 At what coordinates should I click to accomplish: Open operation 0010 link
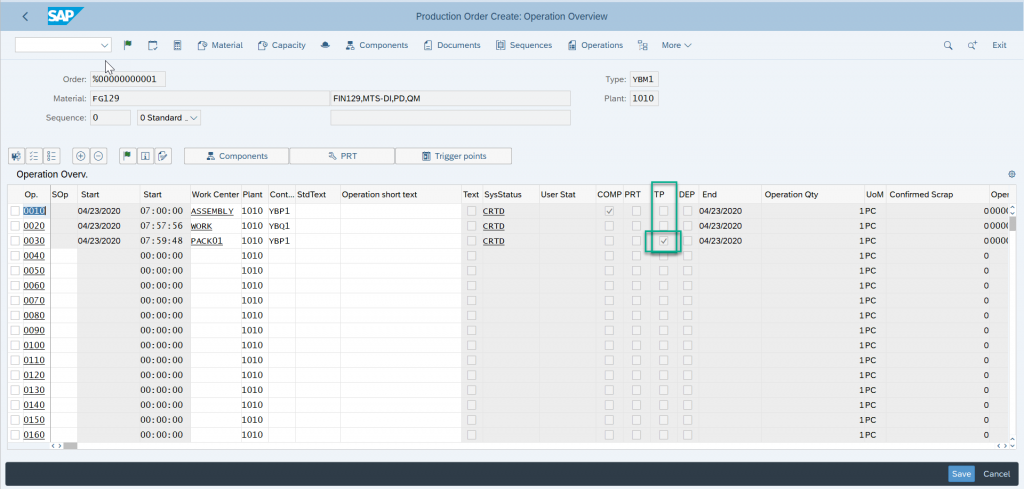[x=35, y=211]
